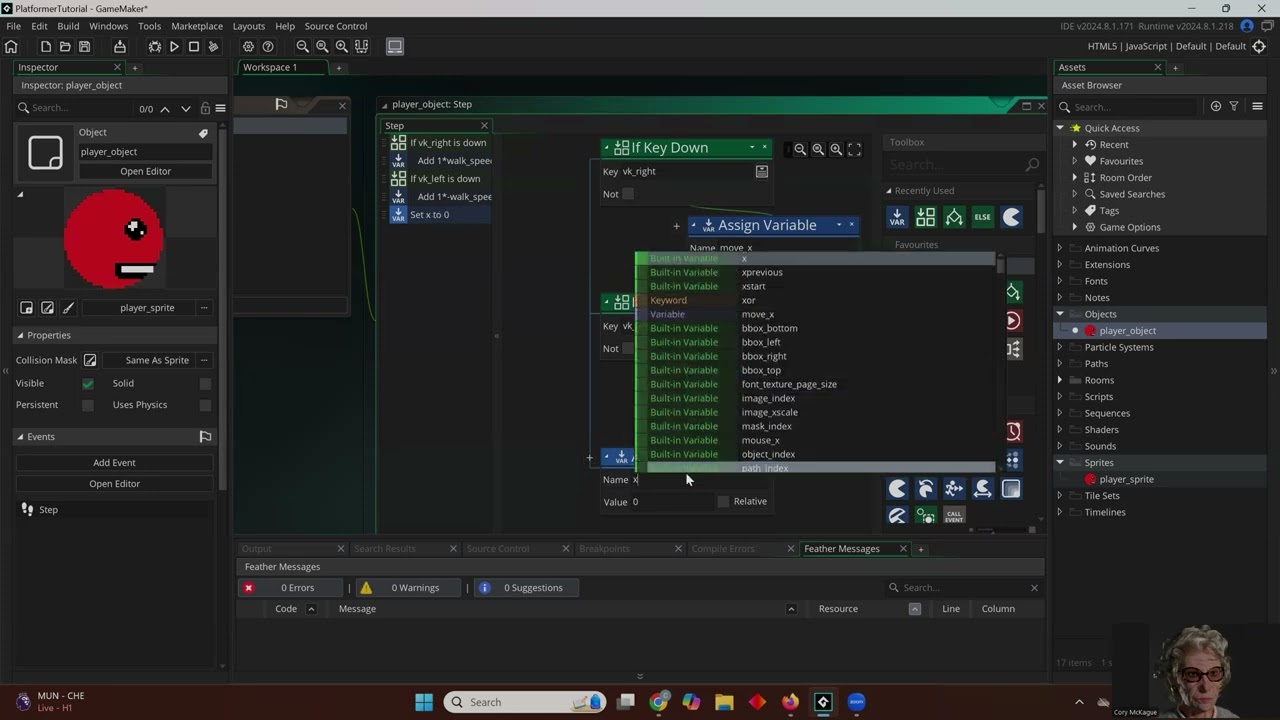Enable the Persistent checkbox
Viewport: 1280px width, 720px height.
point(88,405)
